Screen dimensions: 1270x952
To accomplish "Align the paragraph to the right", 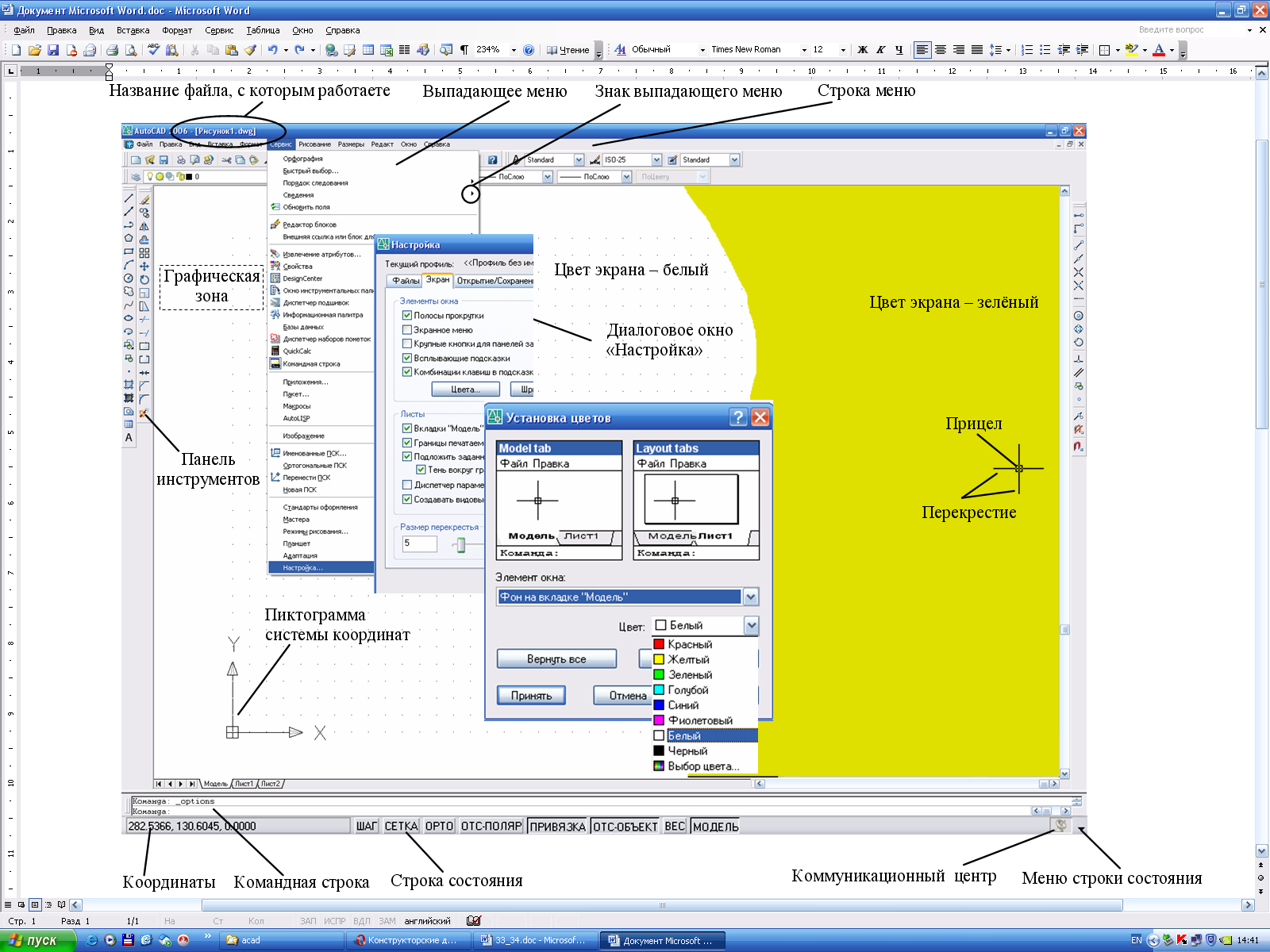I will [959, 50].
